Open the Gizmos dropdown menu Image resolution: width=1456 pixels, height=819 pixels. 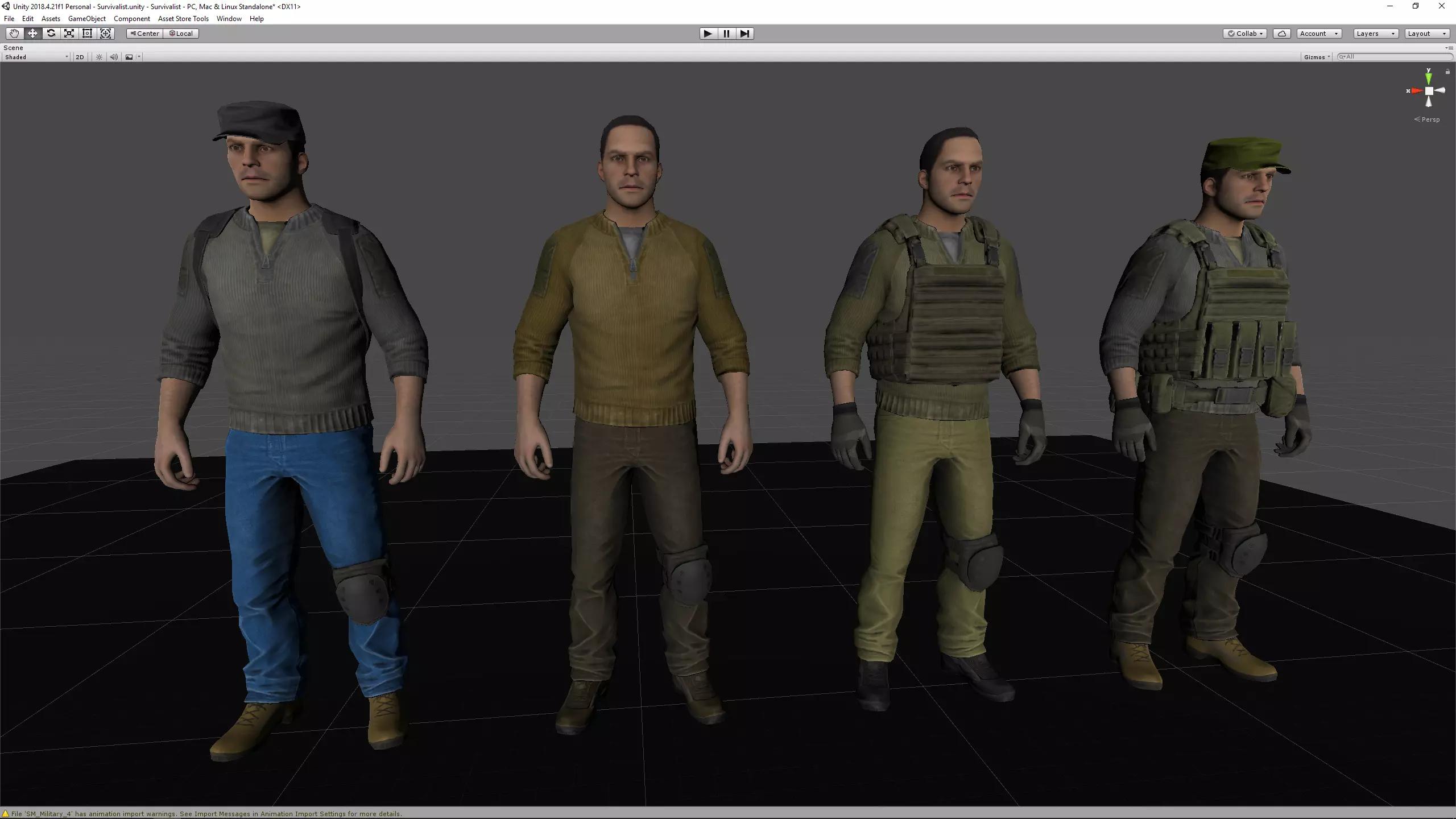tap(1317, 57)
